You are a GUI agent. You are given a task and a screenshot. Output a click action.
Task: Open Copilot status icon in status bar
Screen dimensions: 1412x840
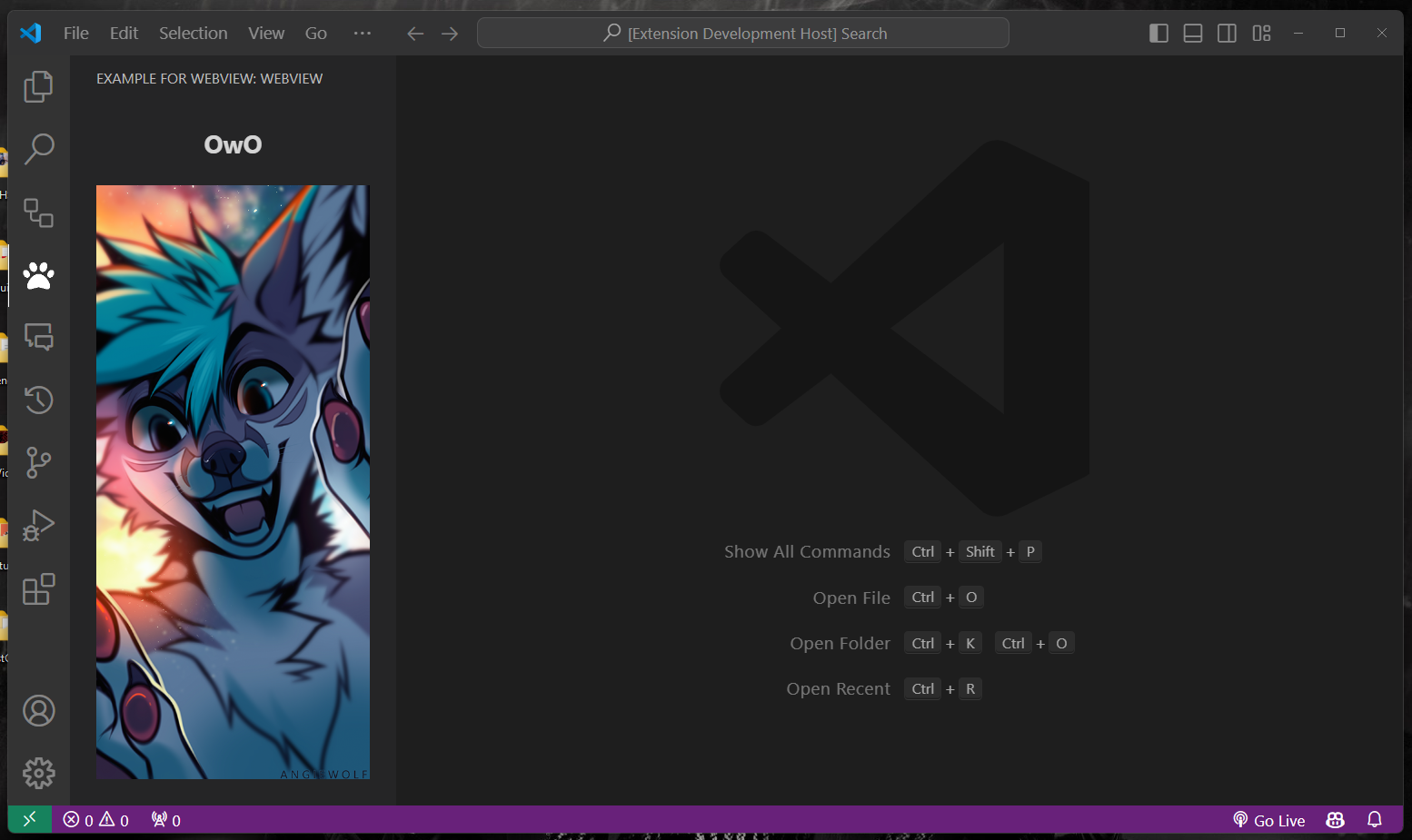click(x=1335, y=820)
